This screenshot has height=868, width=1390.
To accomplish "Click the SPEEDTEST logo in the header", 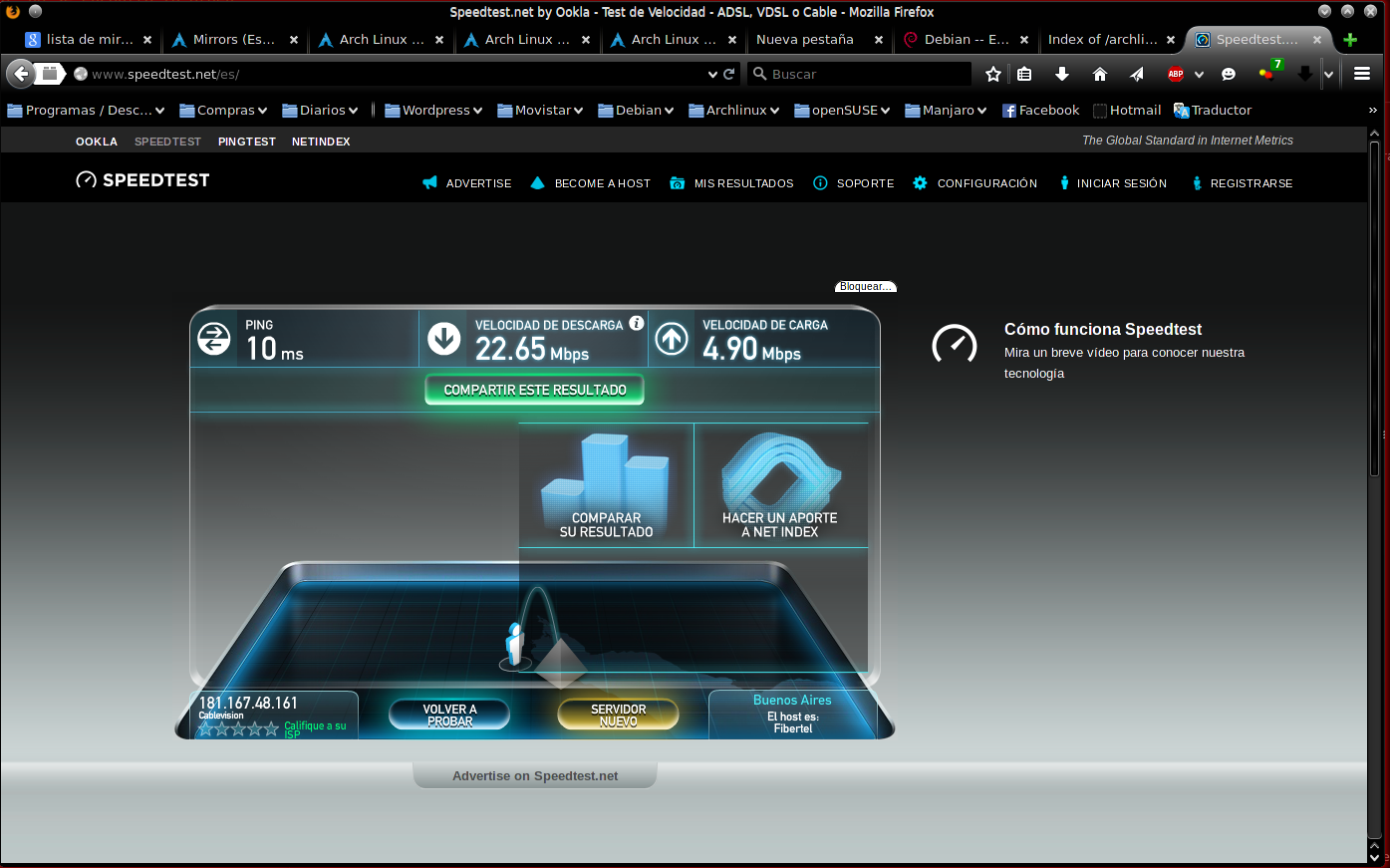I will 142,180.
